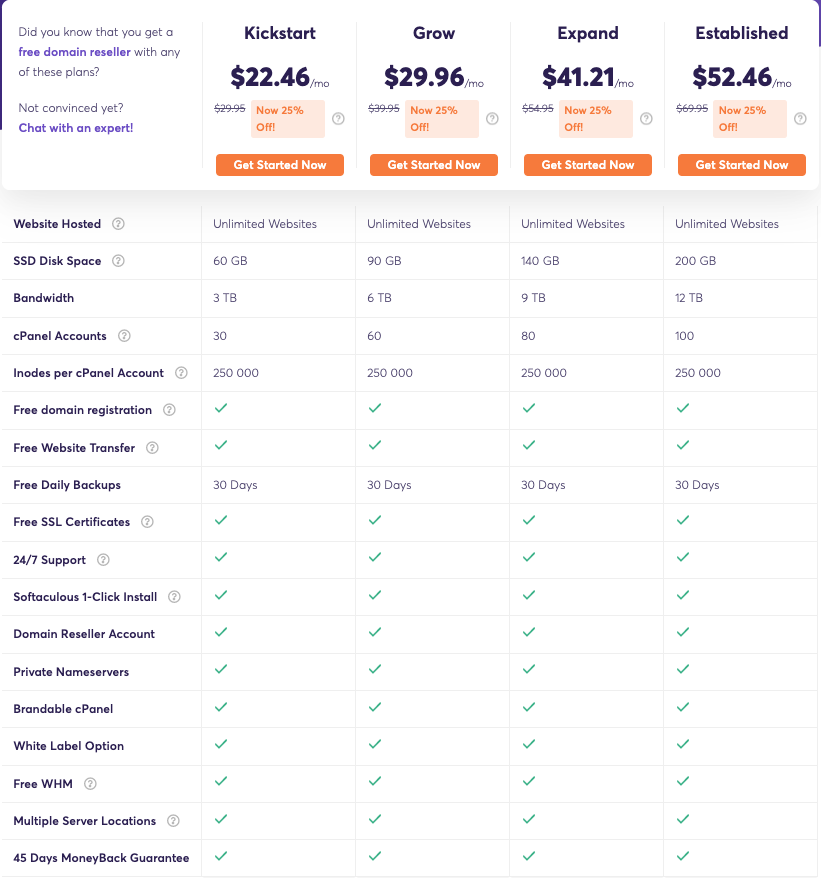The width and height of the screenshot is (821, 878).
Task: Choose Get Started Now under Grow
Action: tap(434, 165)
